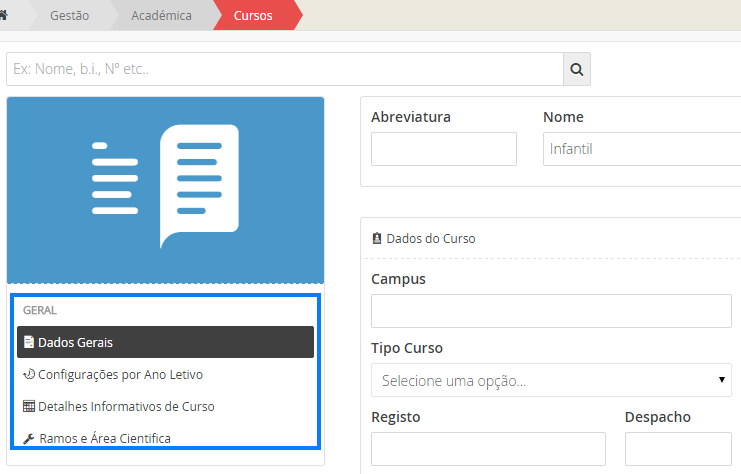
Task: Click the Registo input box
Action: [x=488, y=448]
